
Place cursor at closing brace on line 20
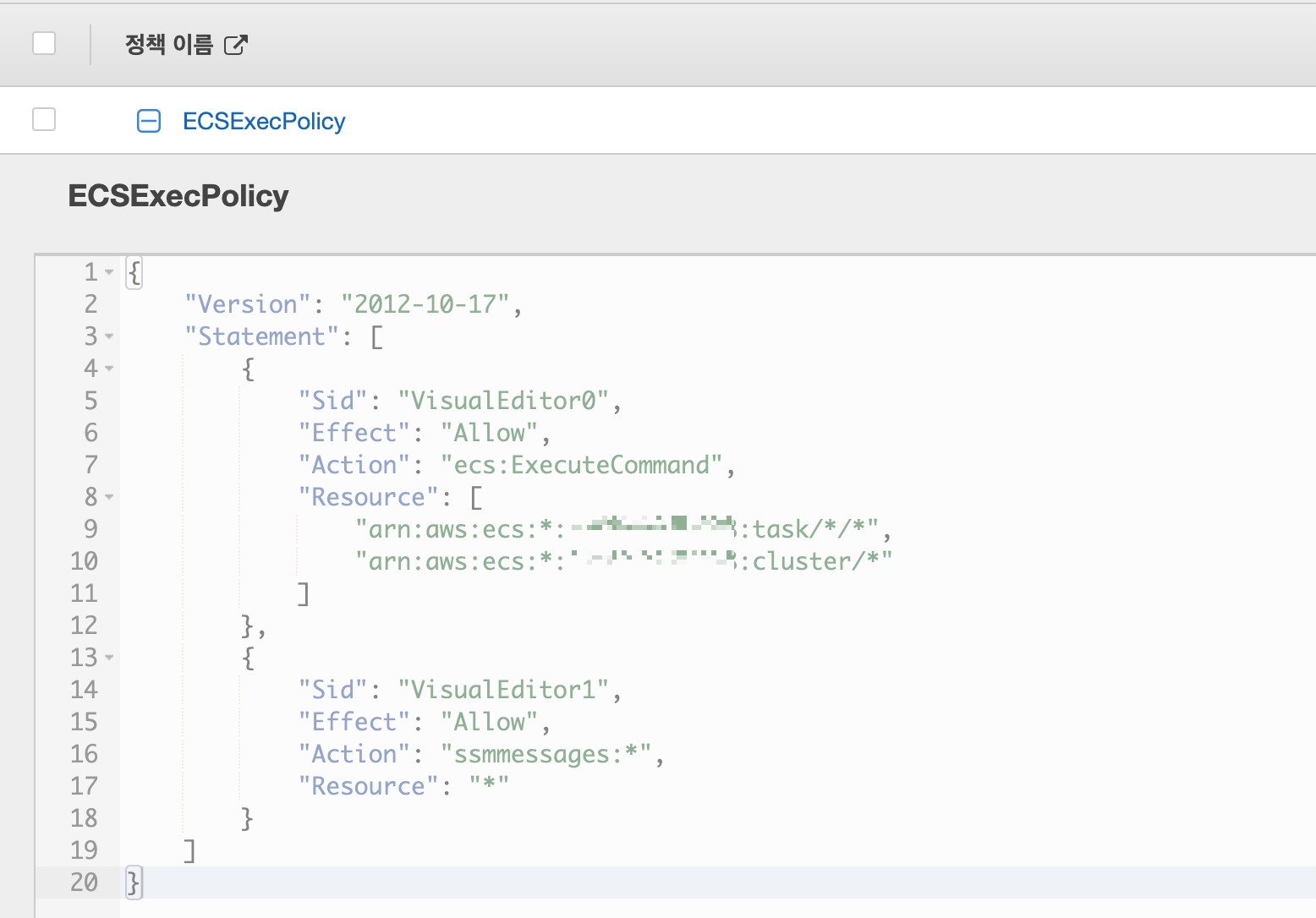134,882
